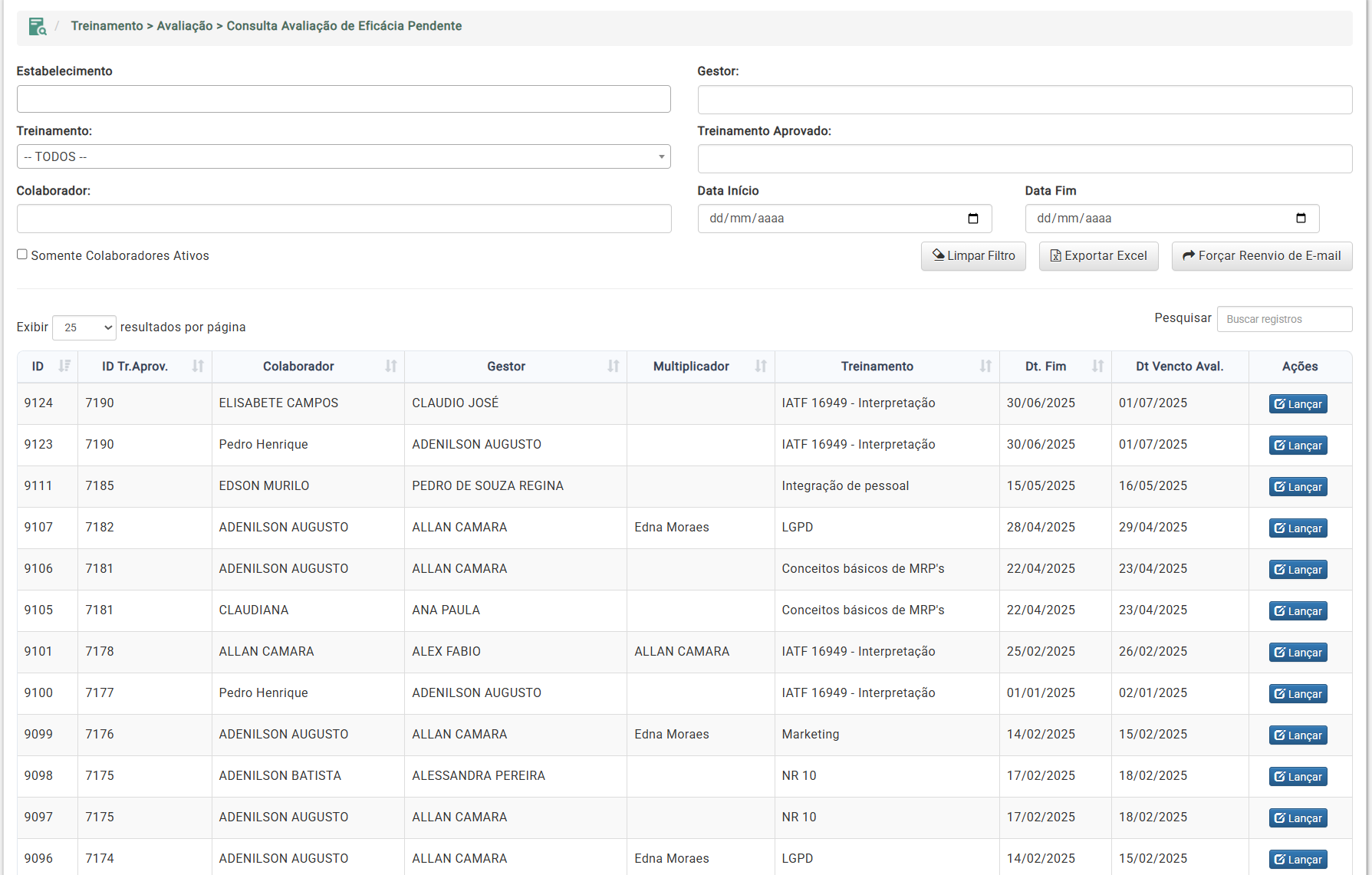Sort by Treinamento column arrows
This screenshot has width=1372, height=875.
(x=985, y=367)
